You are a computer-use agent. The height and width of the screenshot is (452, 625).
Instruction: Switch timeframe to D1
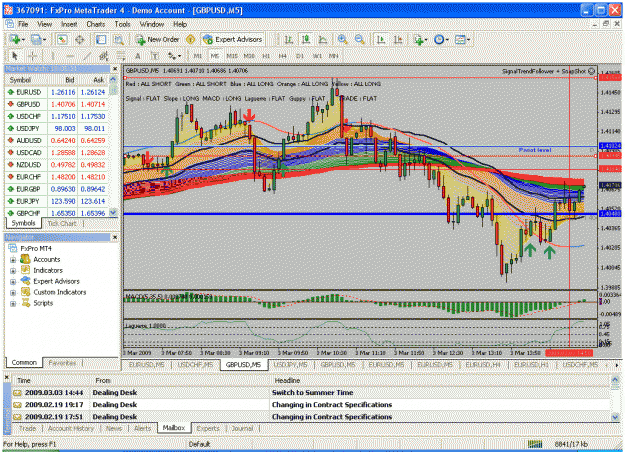point(300,56)
